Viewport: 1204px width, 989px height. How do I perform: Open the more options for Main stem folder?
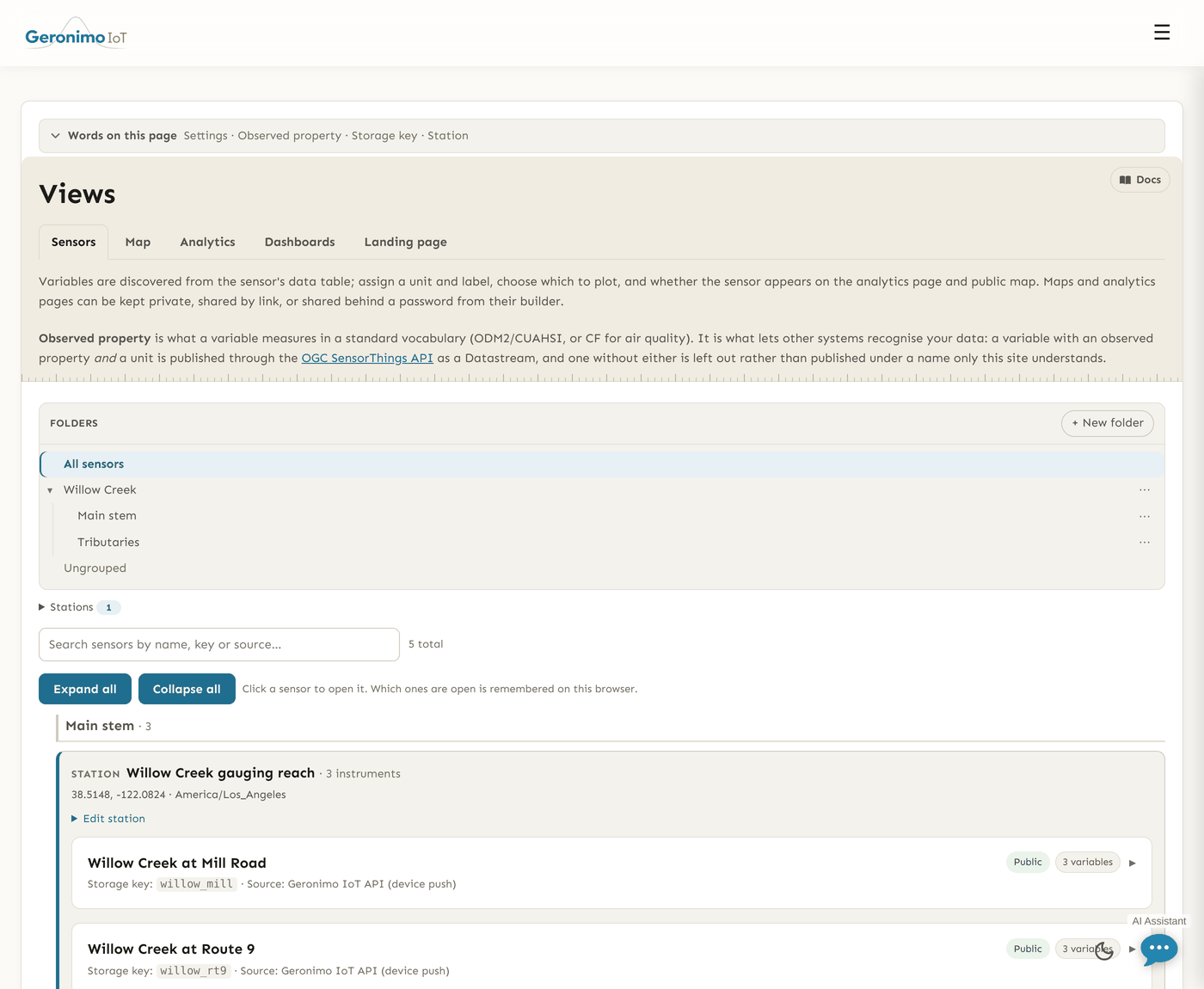point(1145,516)
